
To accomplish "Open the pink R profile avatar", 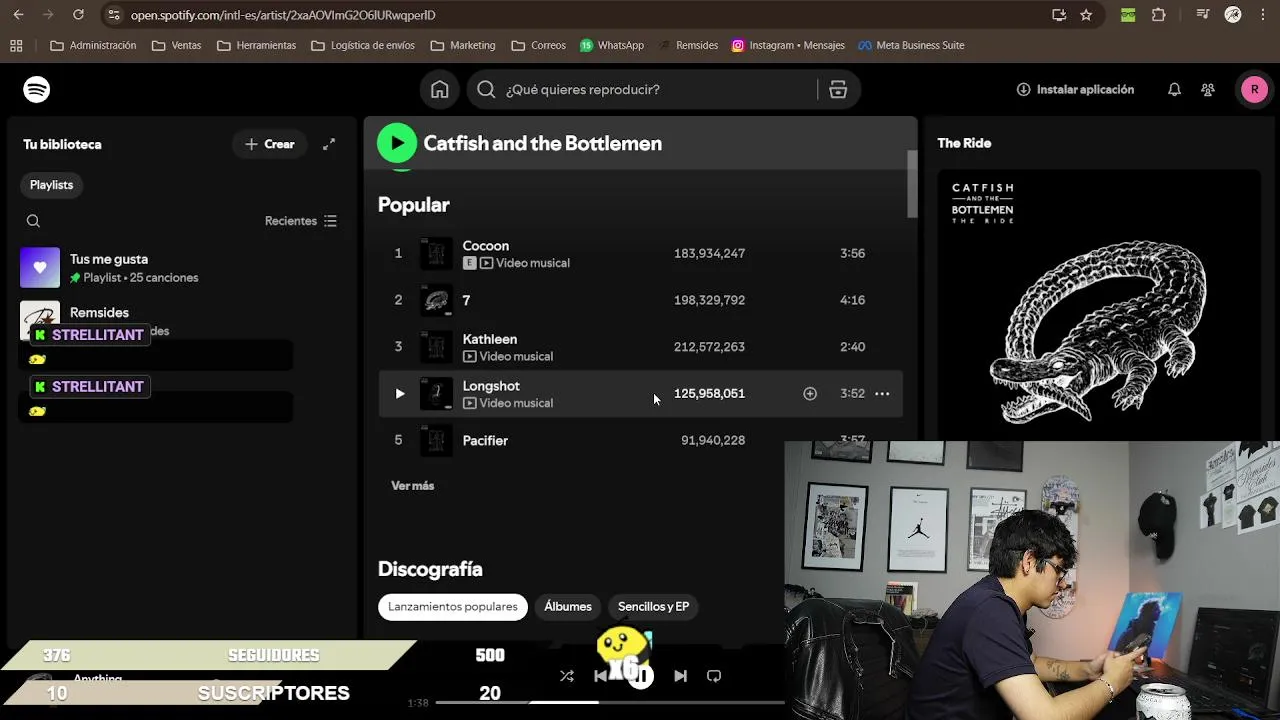I will pyautogui.click(x=1254, y=89).
